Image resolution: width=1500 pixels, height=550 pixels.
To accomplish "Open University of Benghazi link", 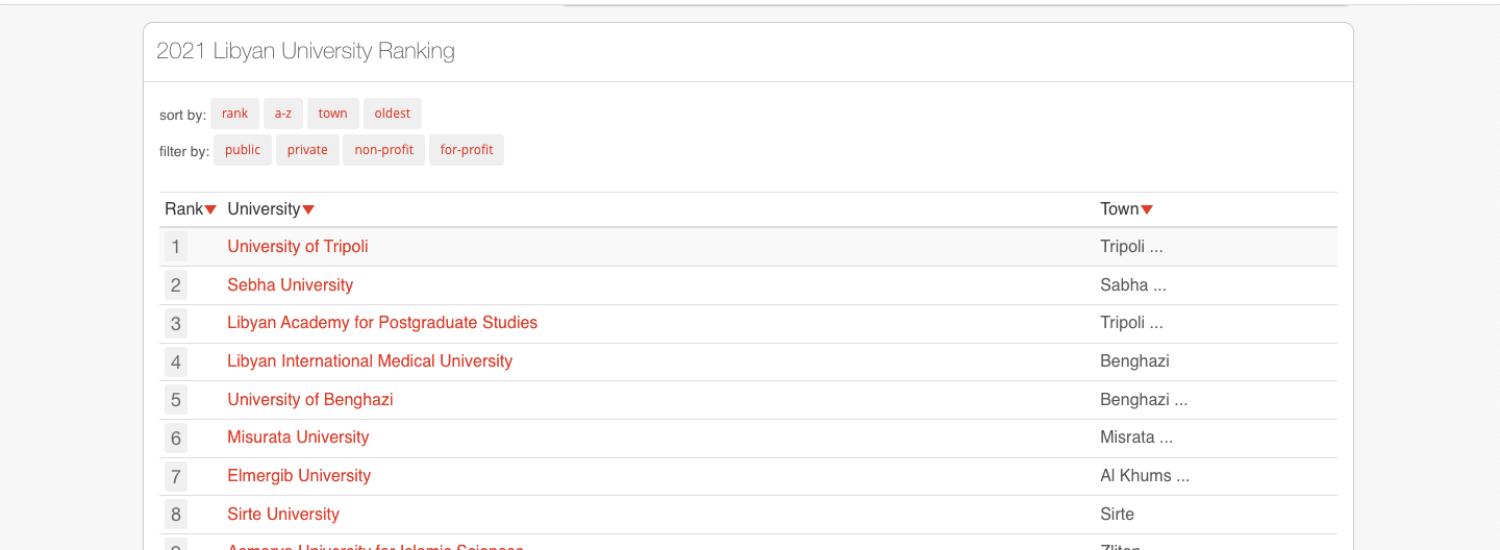I will click(310, 399).
